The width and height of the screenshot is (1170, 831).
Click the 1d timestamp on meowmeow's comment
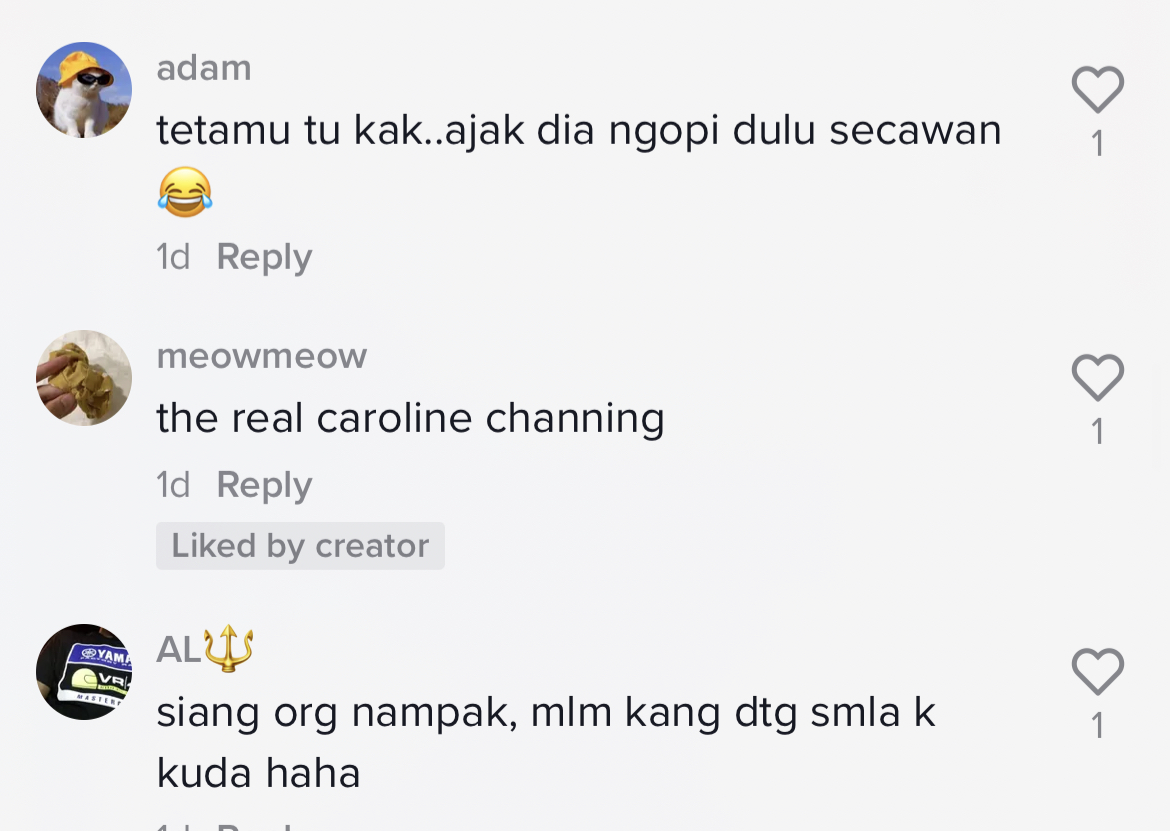pos(173,485)
